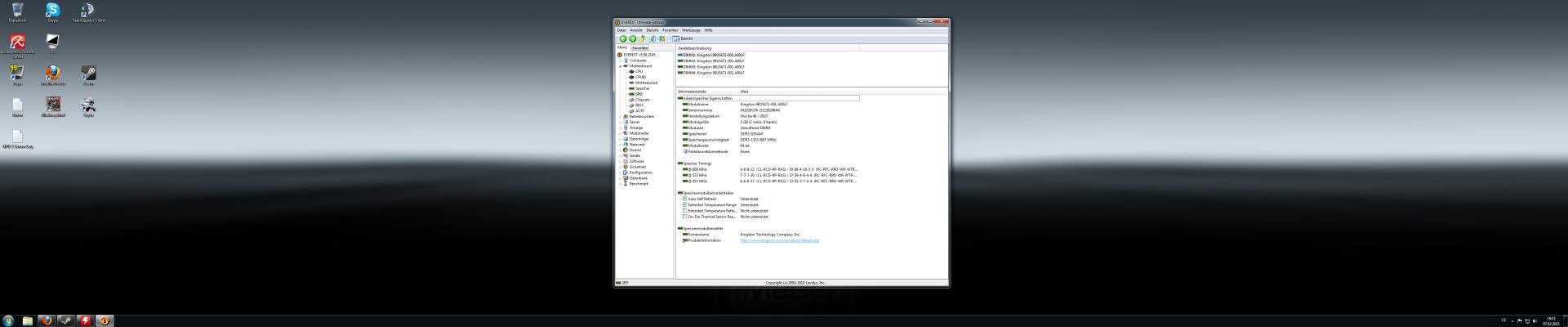Click the EVEREST taskbar button
Screen dimensions: 1568x327
105,321
